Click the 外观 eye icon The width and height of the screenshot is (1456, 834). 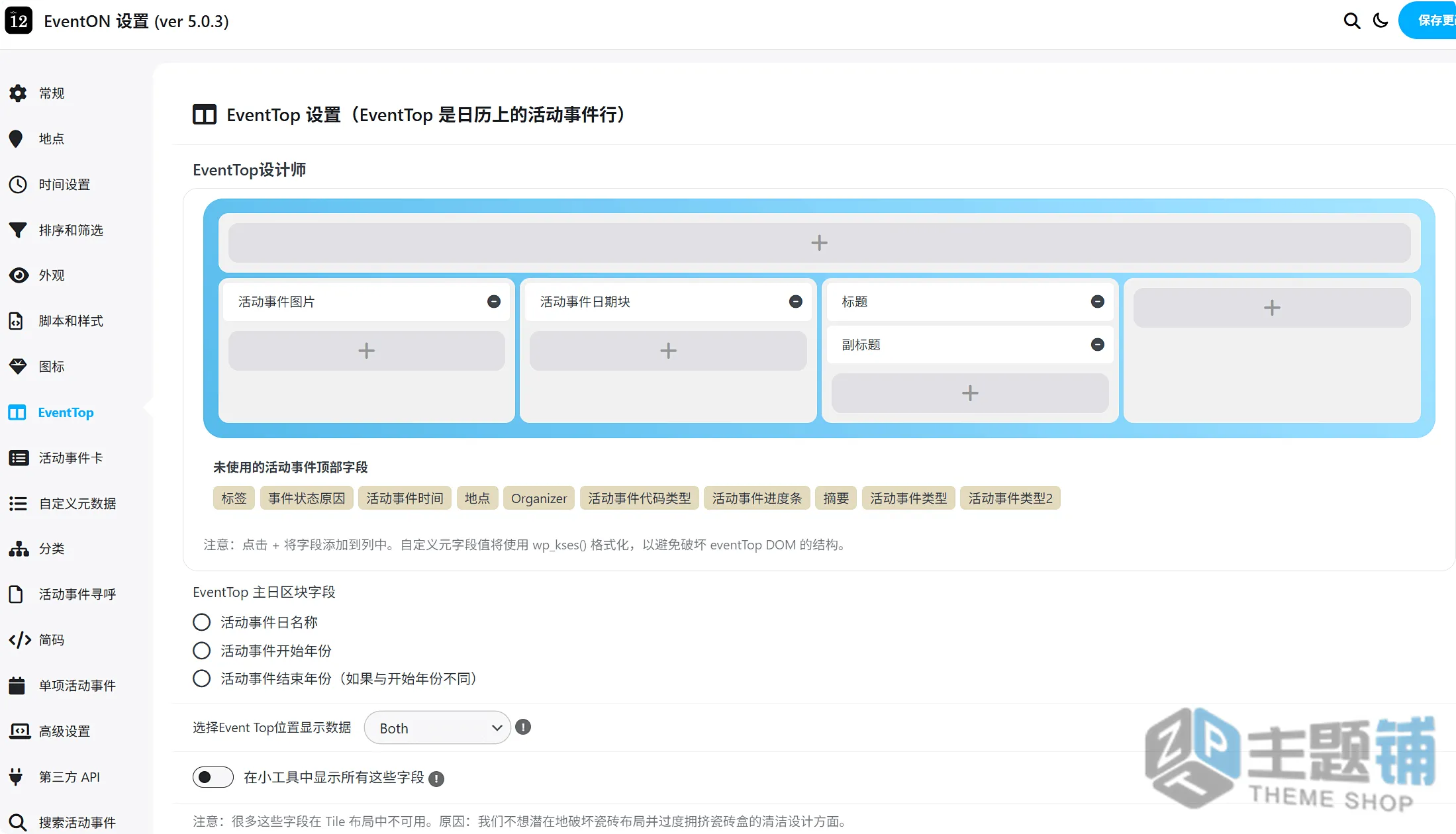[x=19, y=275]
